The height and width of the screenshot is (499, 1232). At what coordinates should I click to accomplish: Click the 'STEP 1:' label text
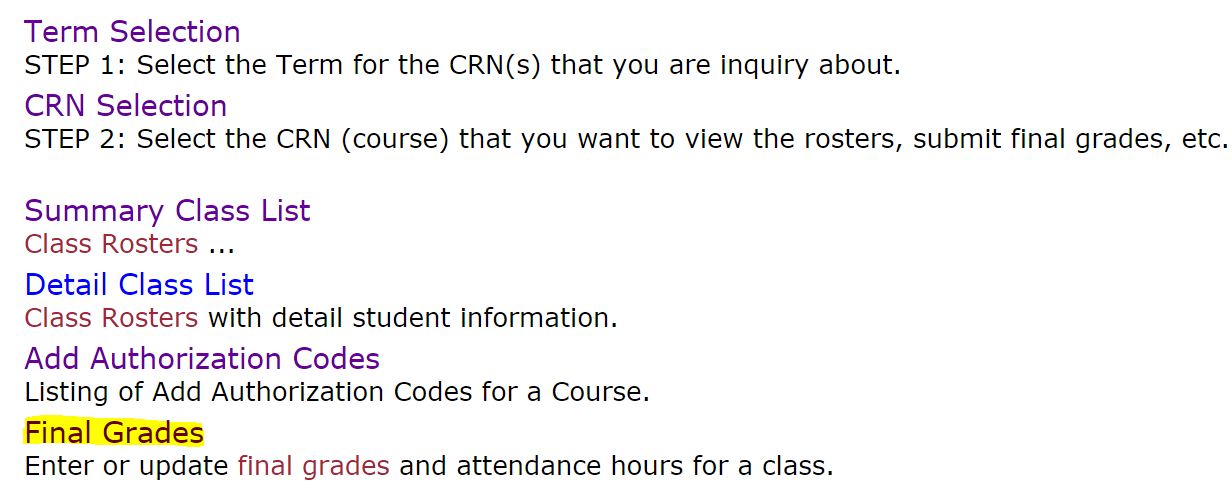pos(75,66)
